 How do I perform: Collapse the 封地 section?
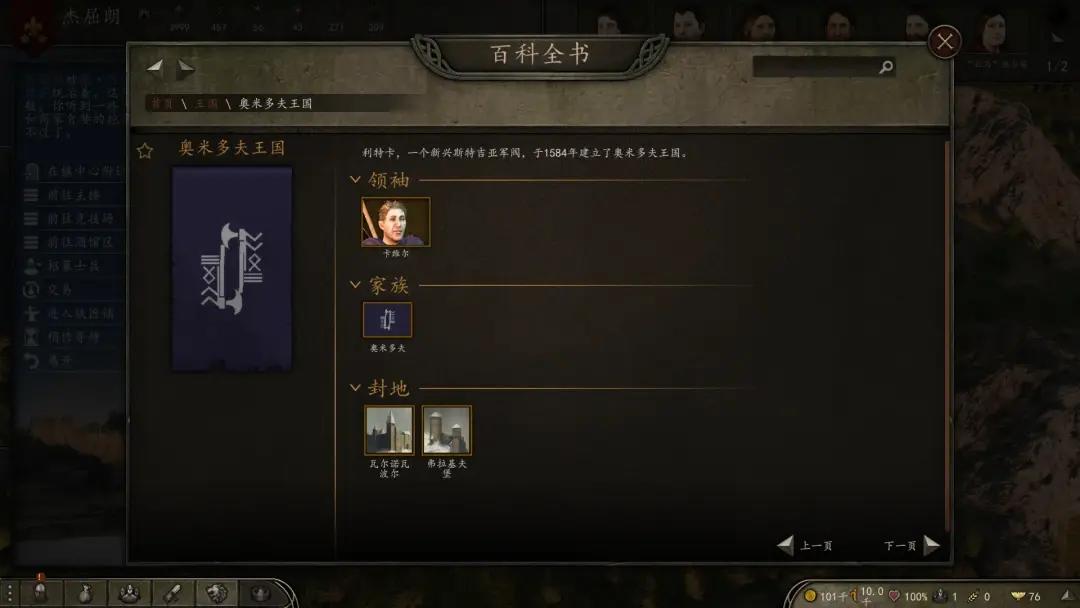tap(355, 388)
